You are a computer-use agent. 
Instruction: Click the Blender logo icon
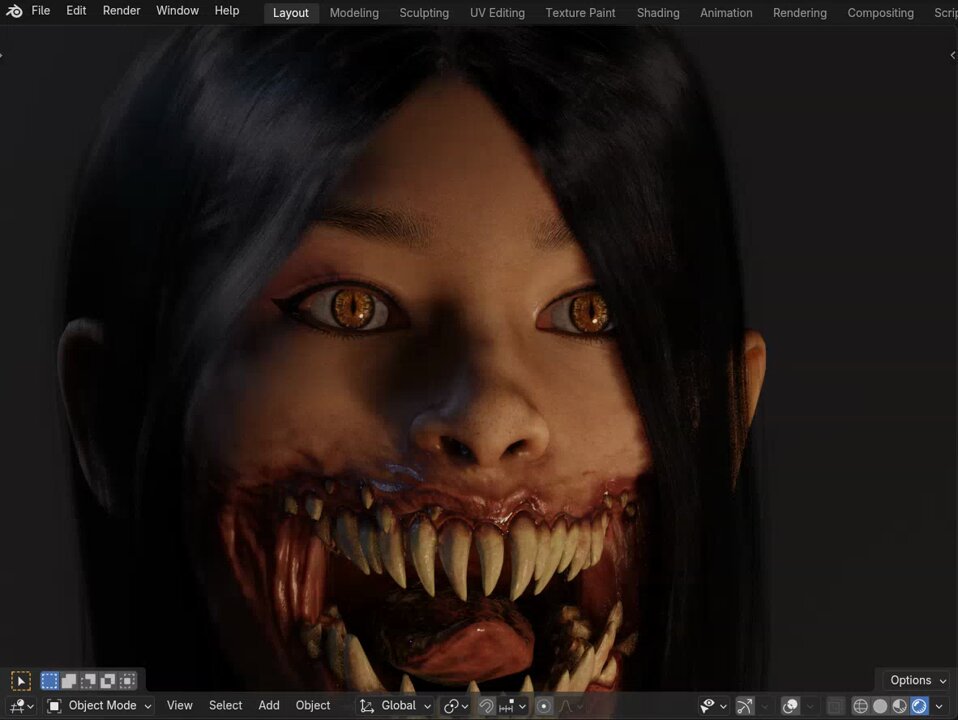[14, 11]
